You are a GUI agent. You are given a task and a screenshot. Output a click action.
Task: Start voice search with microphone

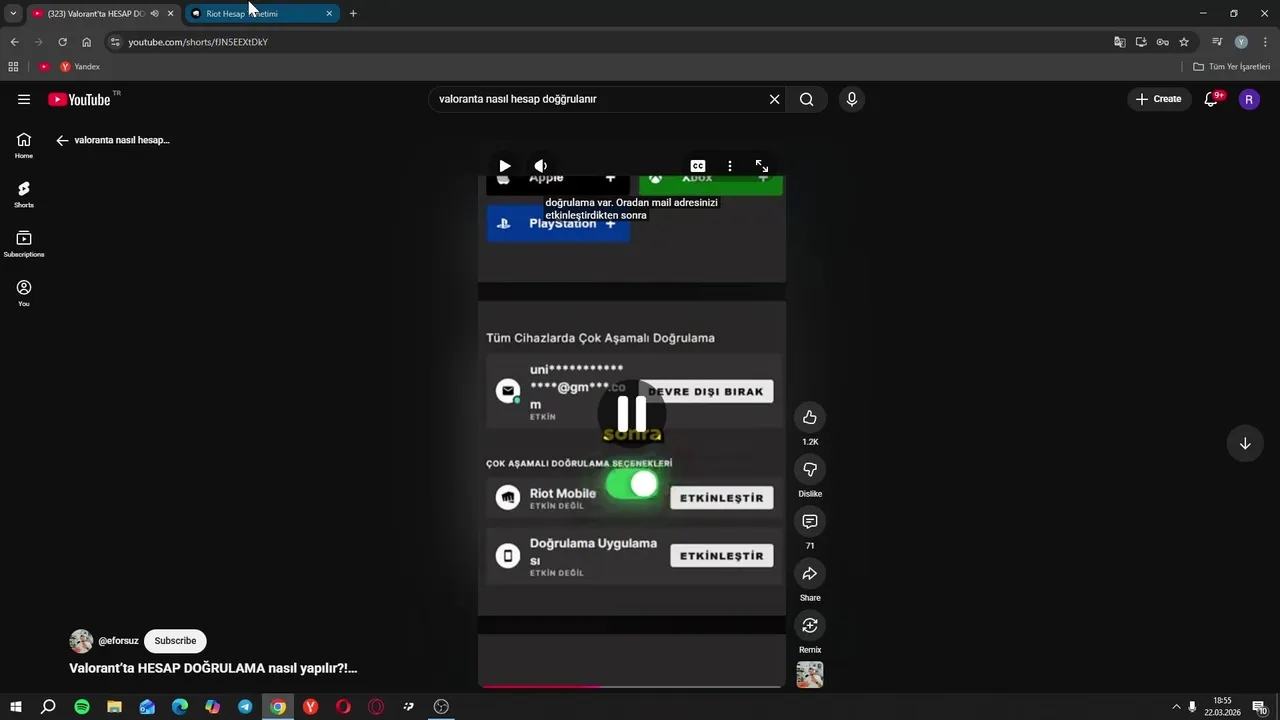(852, 99)
